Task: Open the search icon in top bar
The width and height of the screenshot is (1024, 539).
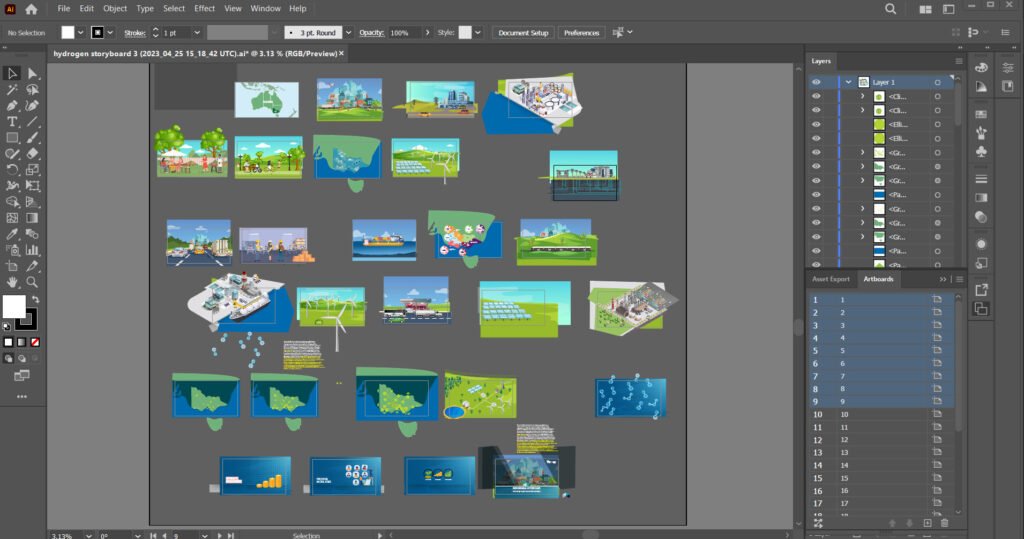Action: tap(890, 9)
